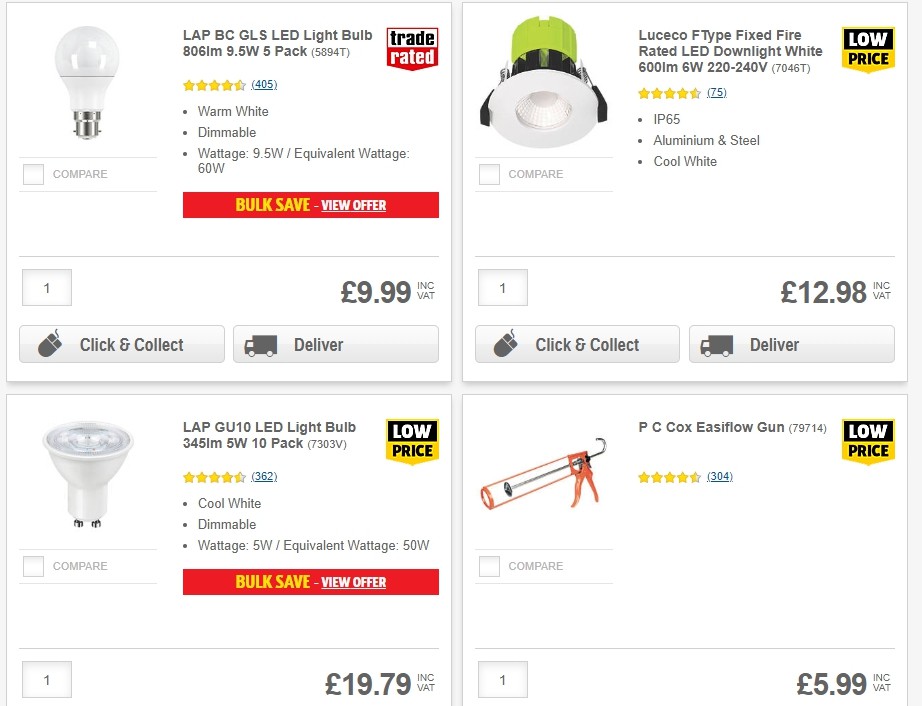Click LOW PRICE badge on GU10 bulb pack
Viewport: 922px width, 706px height.
point(411,440)
